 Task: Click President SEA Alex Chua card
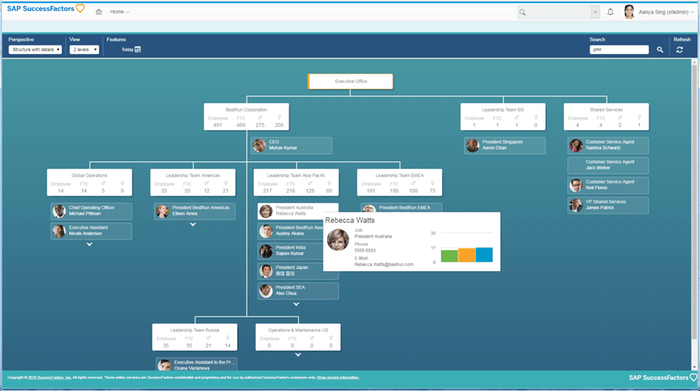298,291
